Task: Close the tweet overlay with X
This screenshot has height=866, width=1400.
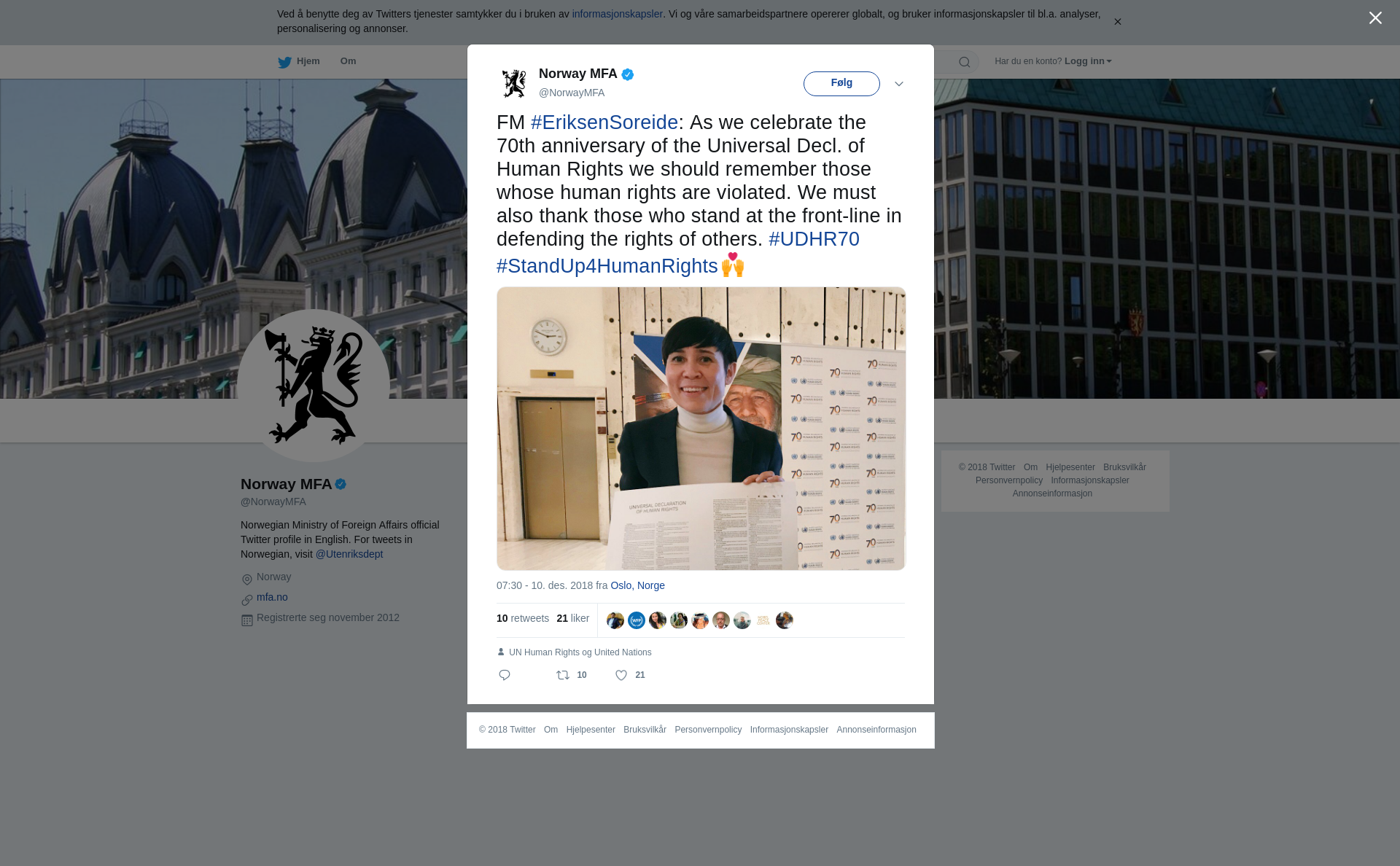Action: coord(1375,18)
